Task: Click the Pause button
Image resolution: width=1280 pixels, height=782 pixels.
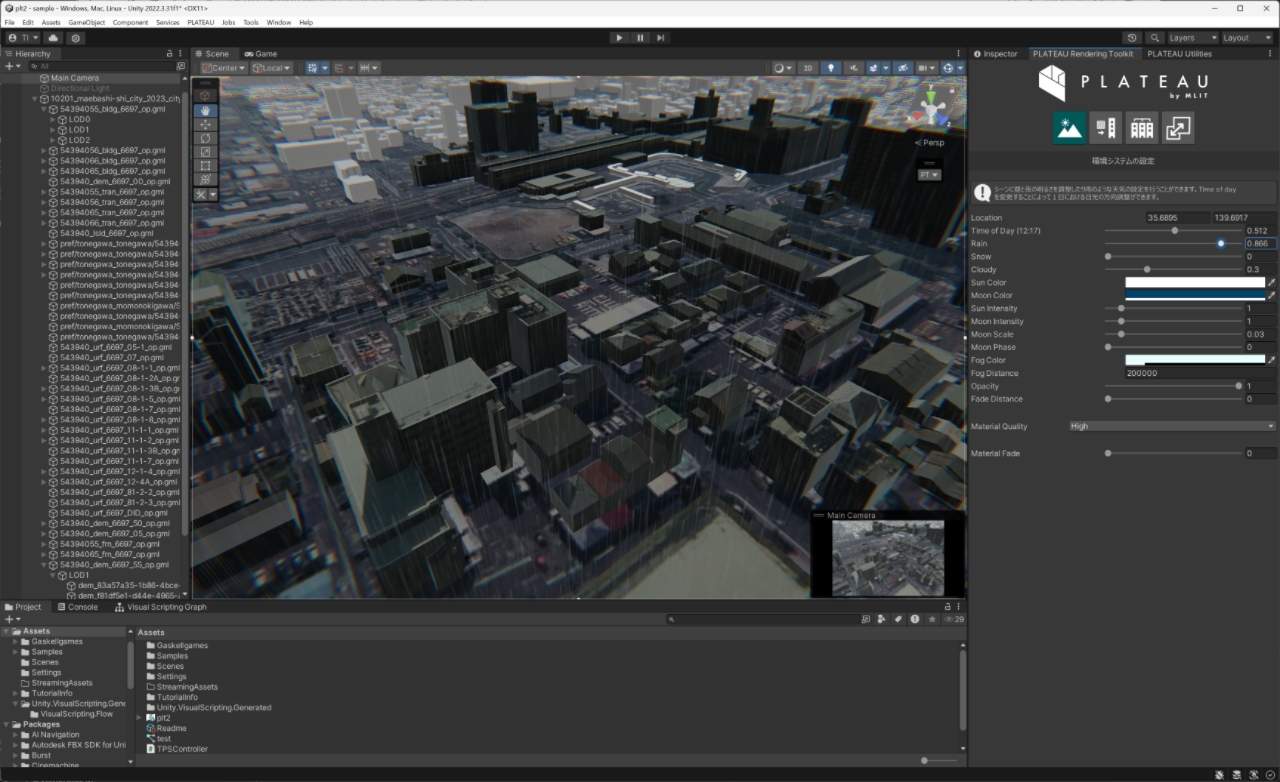Action: click(x=640, y=38)
